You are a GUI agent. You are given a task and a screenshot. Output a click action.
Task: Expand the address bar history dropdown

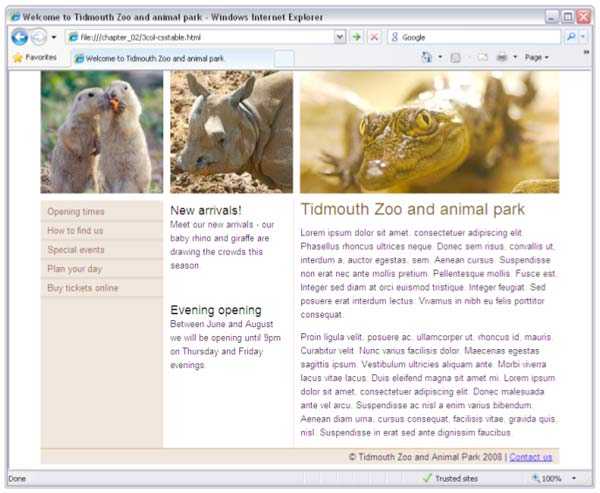tap(339, 37)
